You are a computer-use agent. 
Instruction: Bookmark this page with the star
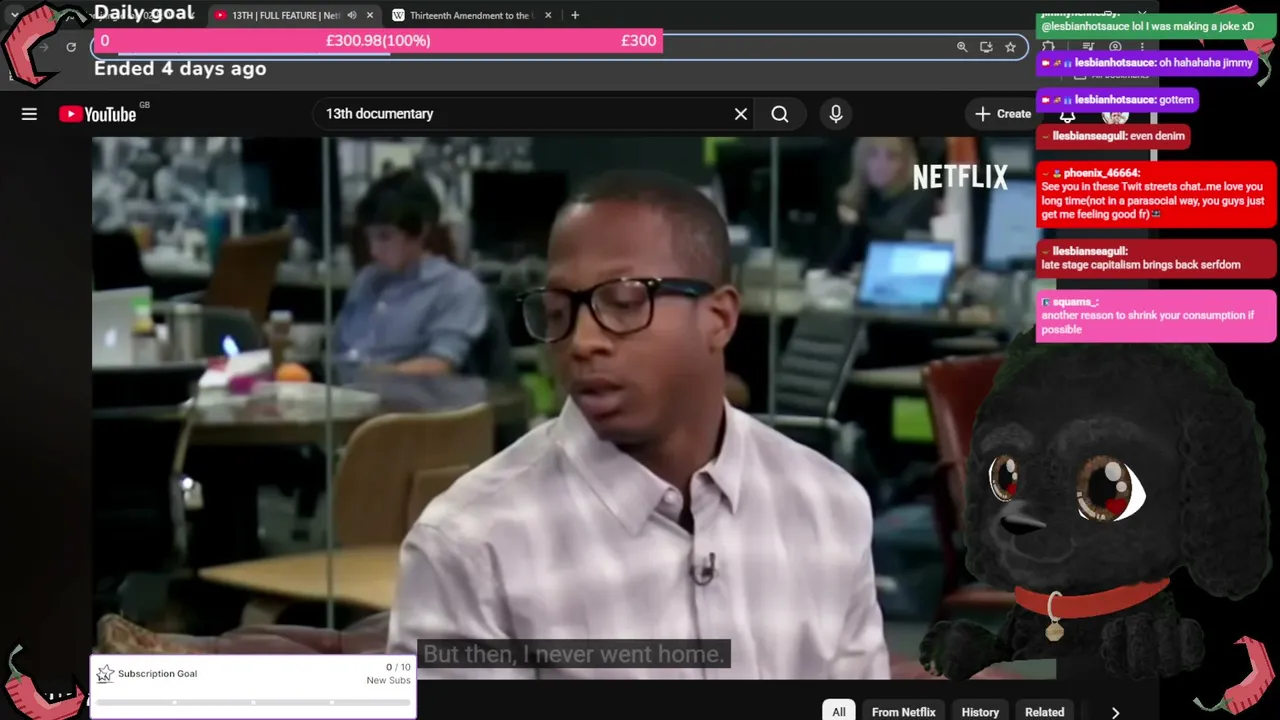tap(1010, 47)
